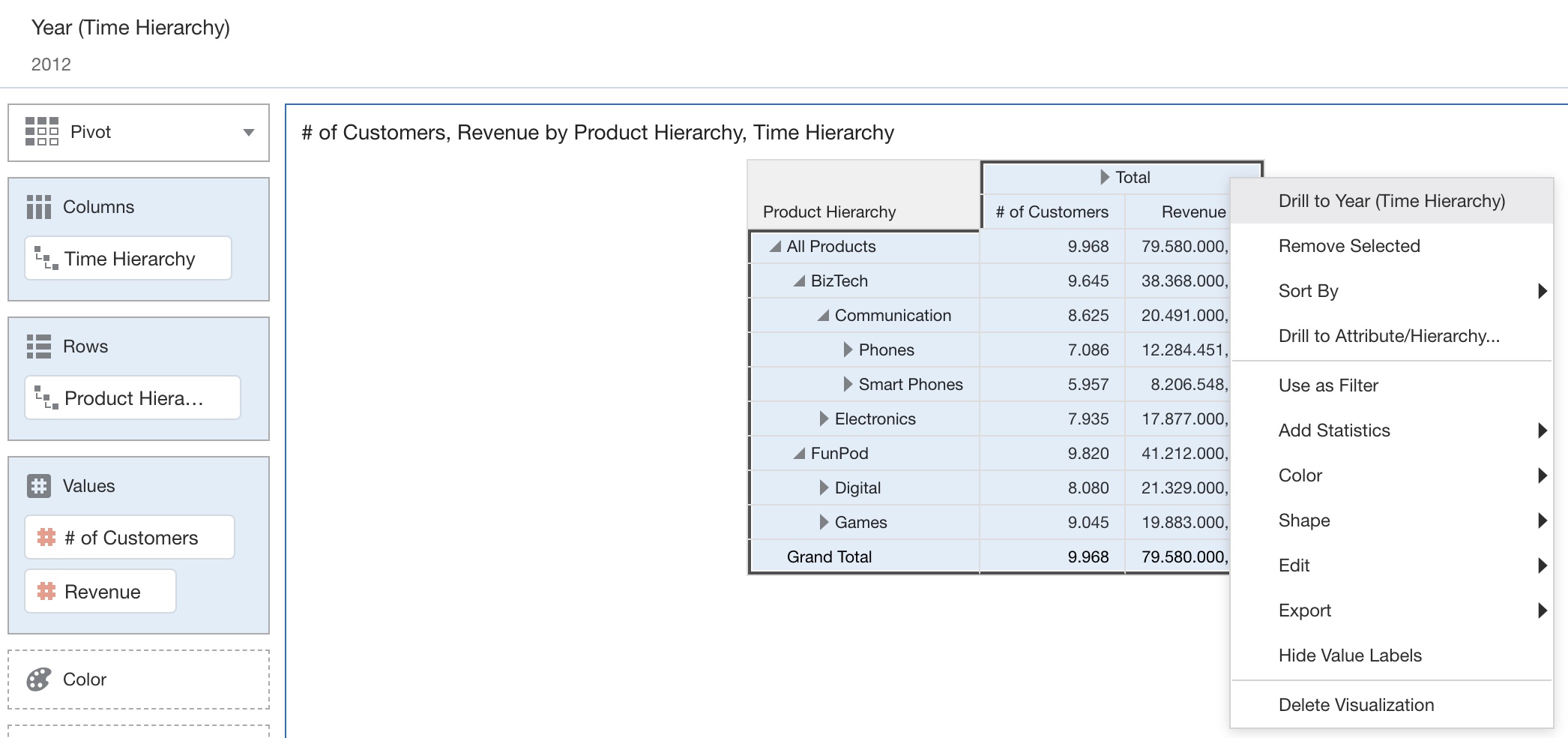Viewport: 1568px width, 738px height.
Task: Click the measure icon beside Revenue
Action: pyautogui.click(x=49, y=591)
